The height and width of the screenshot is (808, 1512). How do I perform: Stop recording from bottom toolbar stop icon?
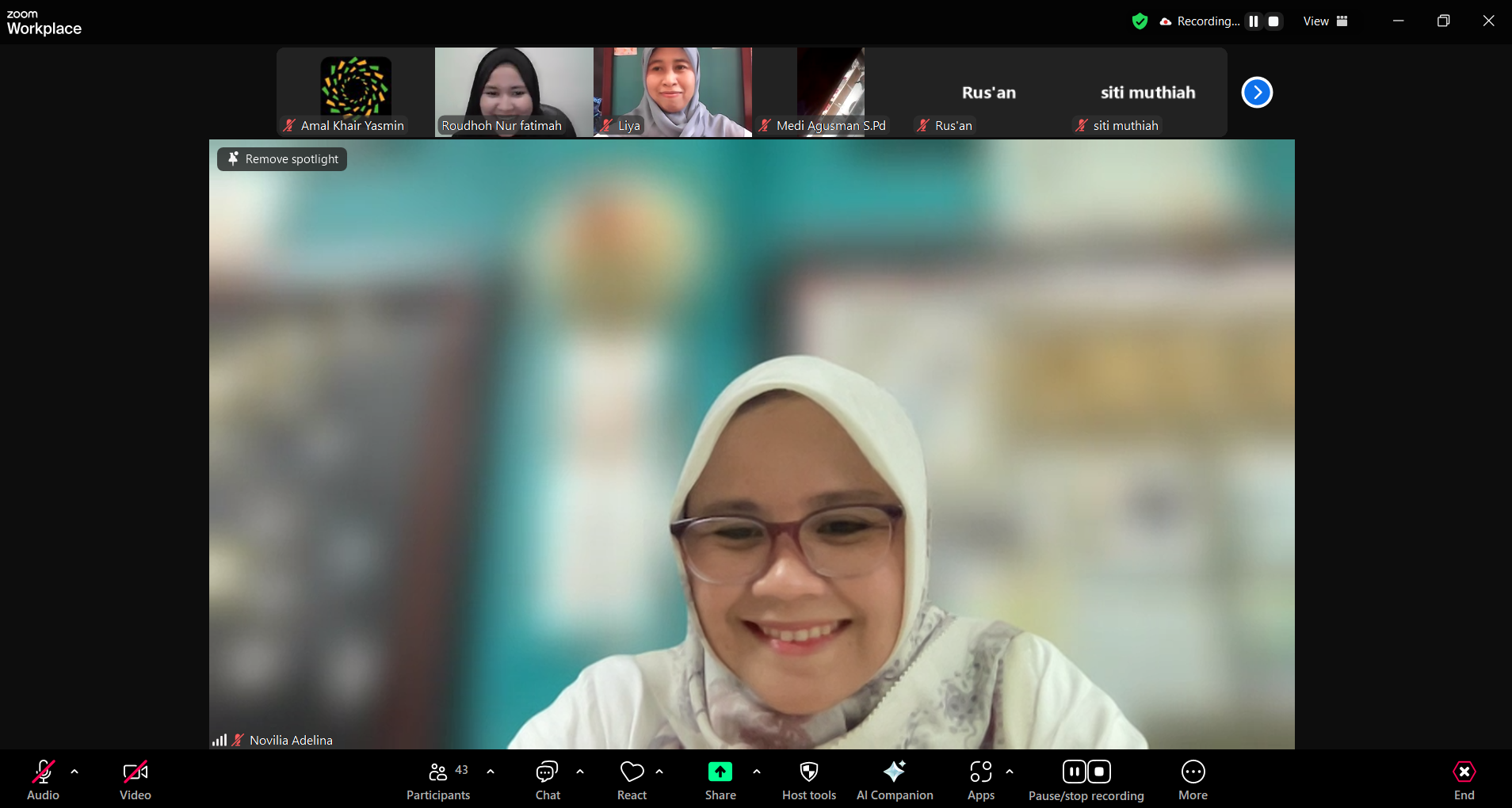[1099, 772]
